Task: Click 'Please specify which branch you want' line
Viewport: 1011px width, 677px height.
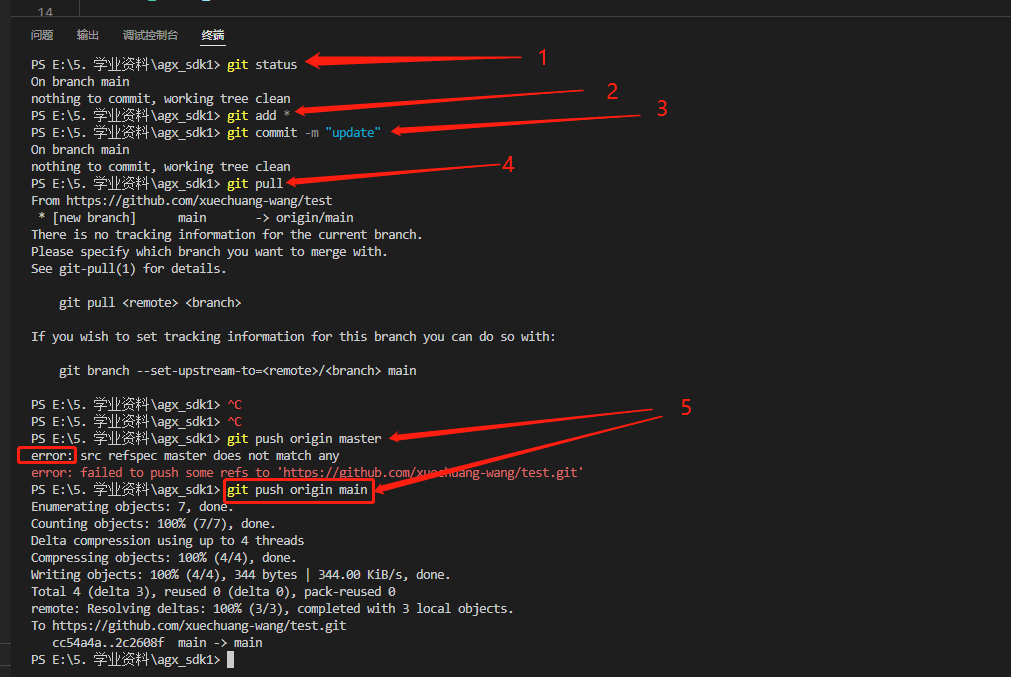Action: pos(209,251)
